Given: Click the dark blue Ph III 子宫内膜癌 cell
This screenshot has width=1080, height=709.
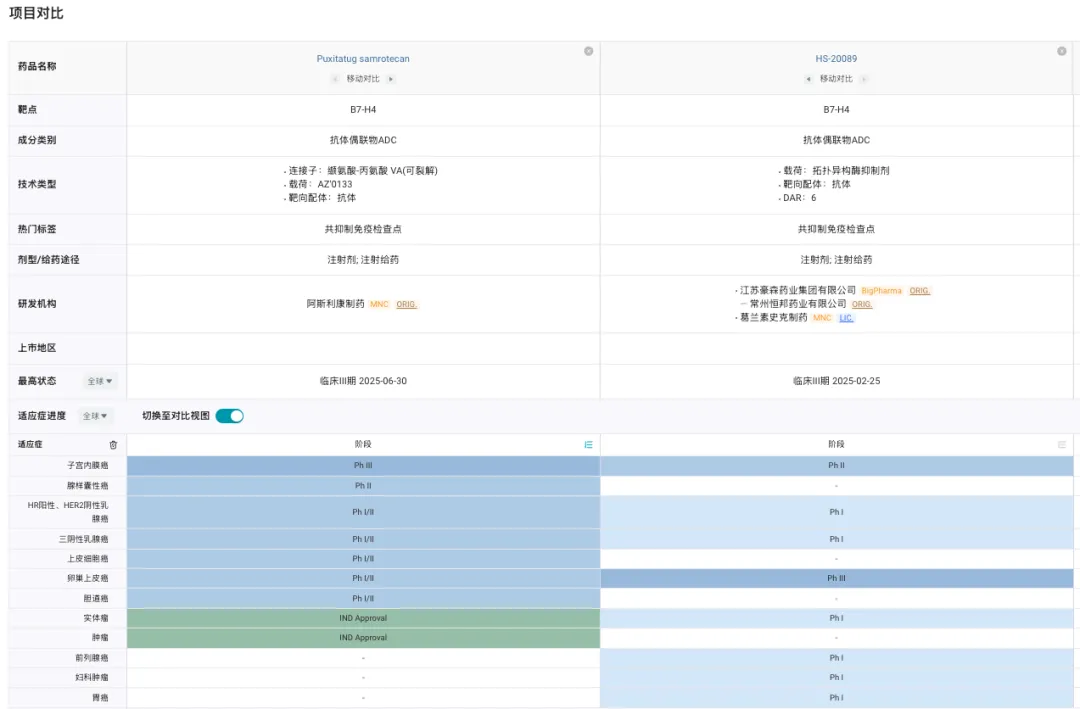Looking at the screenshot, I should click(363, 466).
